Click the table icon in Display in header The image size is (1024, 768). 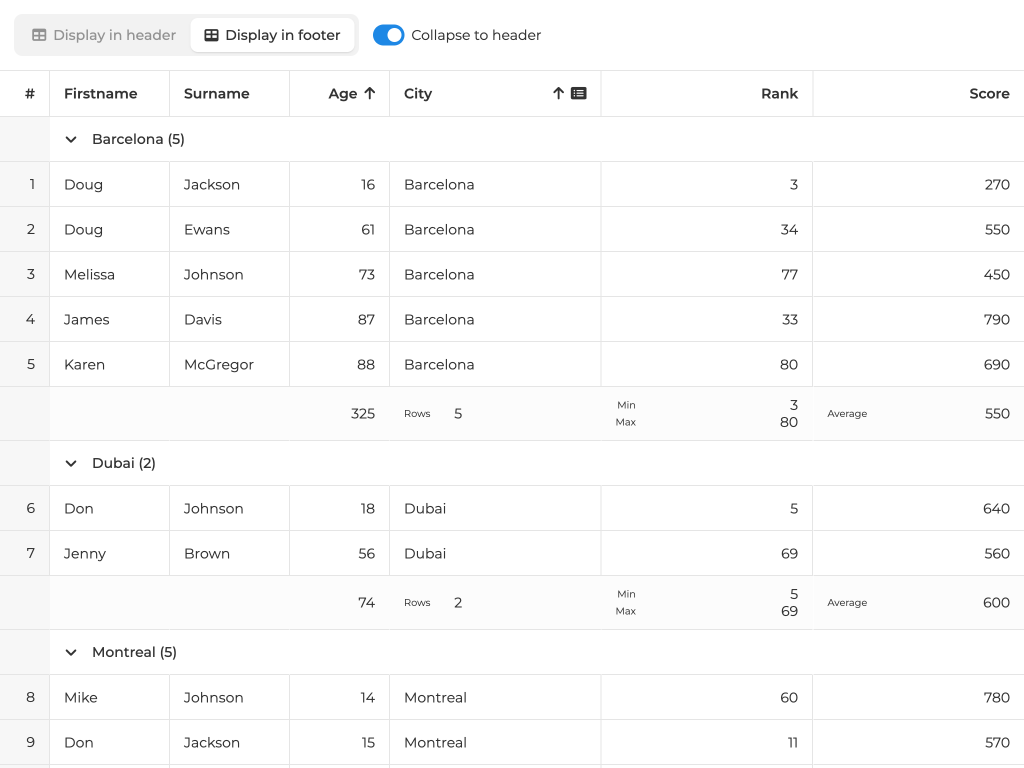(39, 35)
